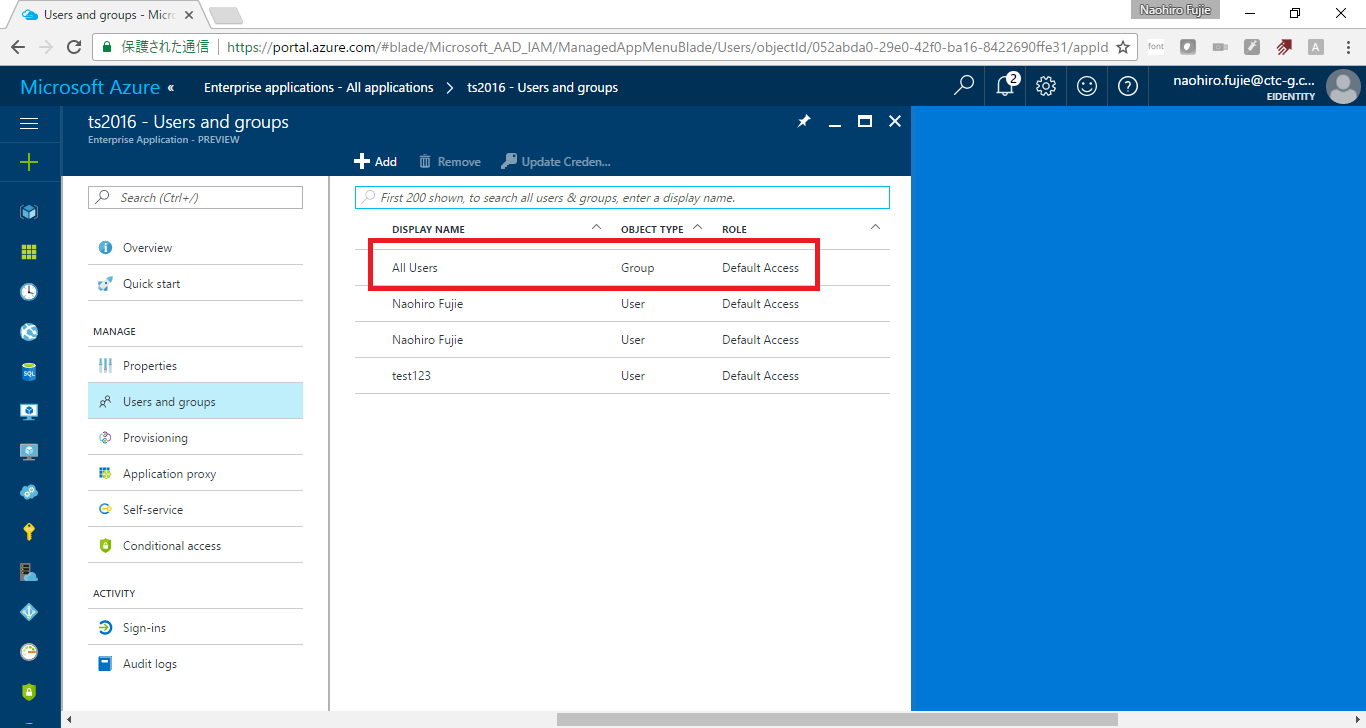Screen dimensions: 1366x728
Task: Select the All Users group row
Action: pos(622,268)
